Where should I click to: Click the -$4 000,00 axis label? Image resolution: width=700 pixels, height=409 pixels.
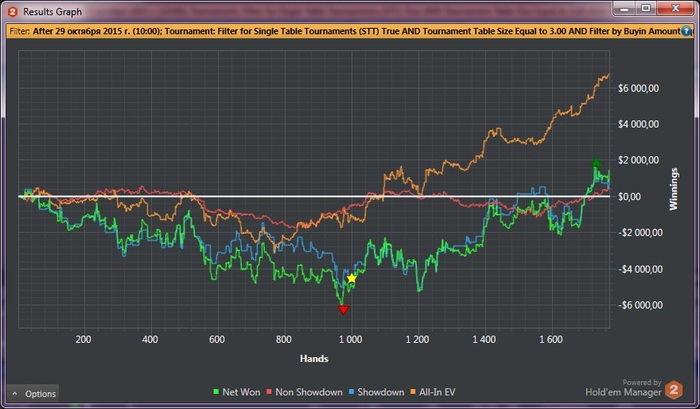(640, 269)
